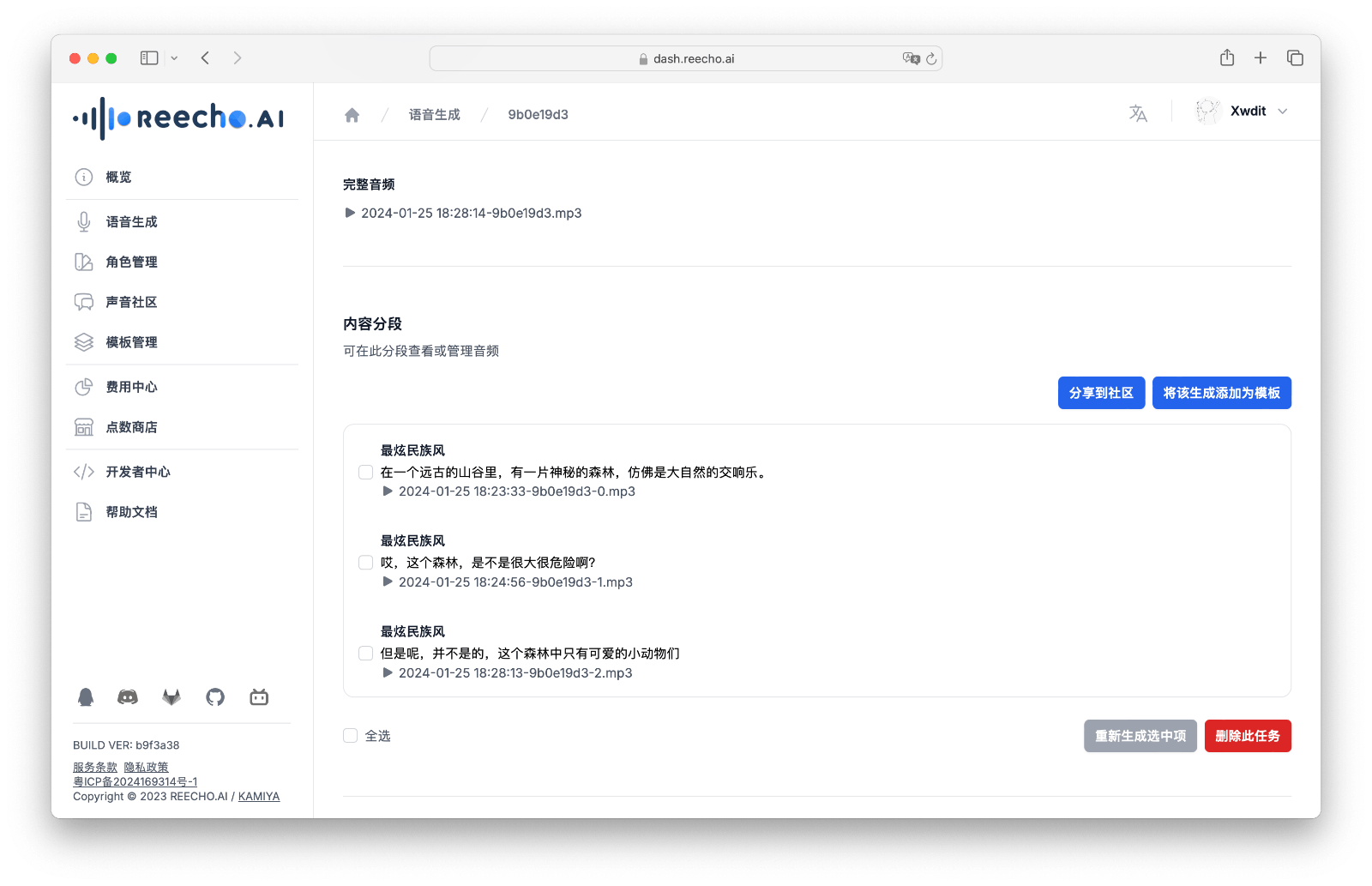Select the 角色管理 icon
Image resolution: width=1372 pixels, height=886 pixels.
point(83,262)
